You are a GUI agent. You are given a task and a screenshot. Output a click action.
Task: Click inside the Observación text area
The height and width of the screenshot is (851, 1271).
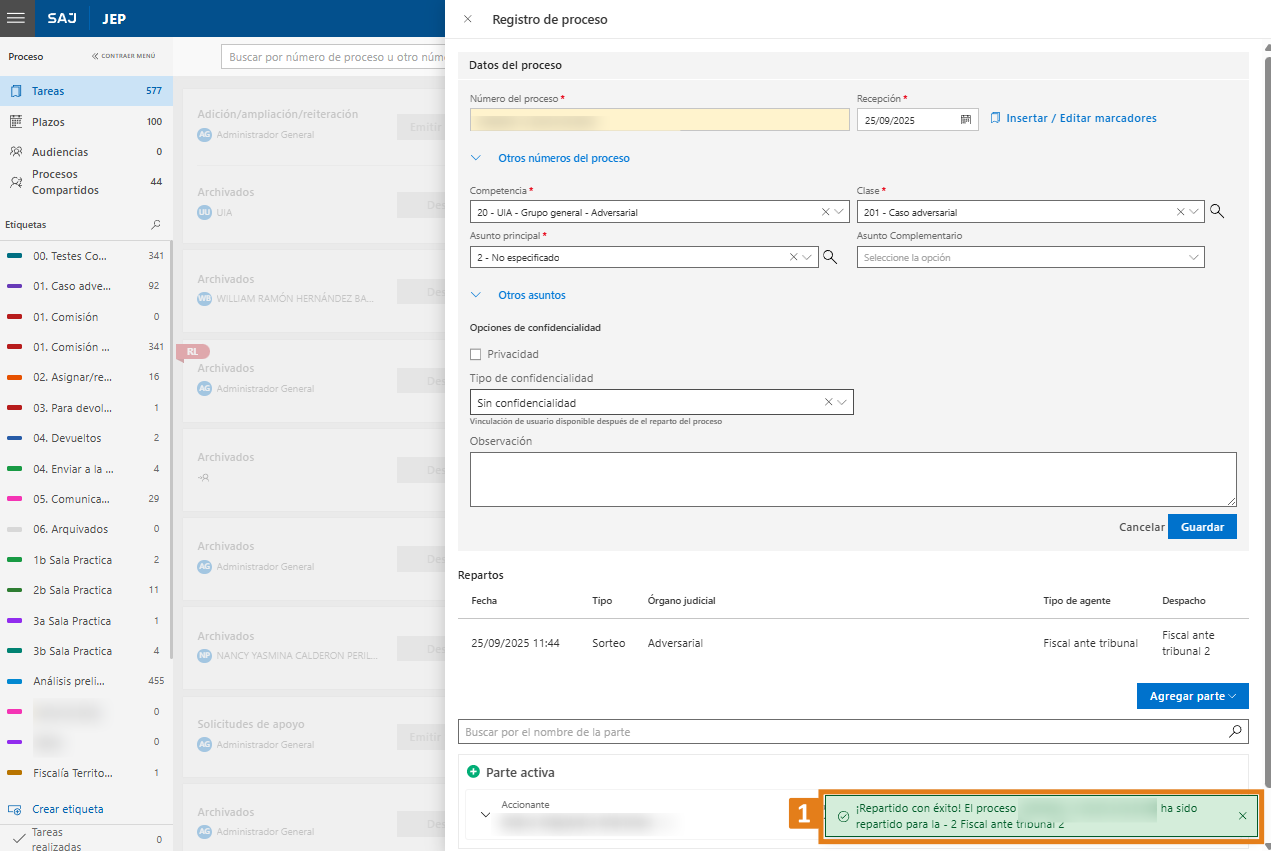[852, 479]
